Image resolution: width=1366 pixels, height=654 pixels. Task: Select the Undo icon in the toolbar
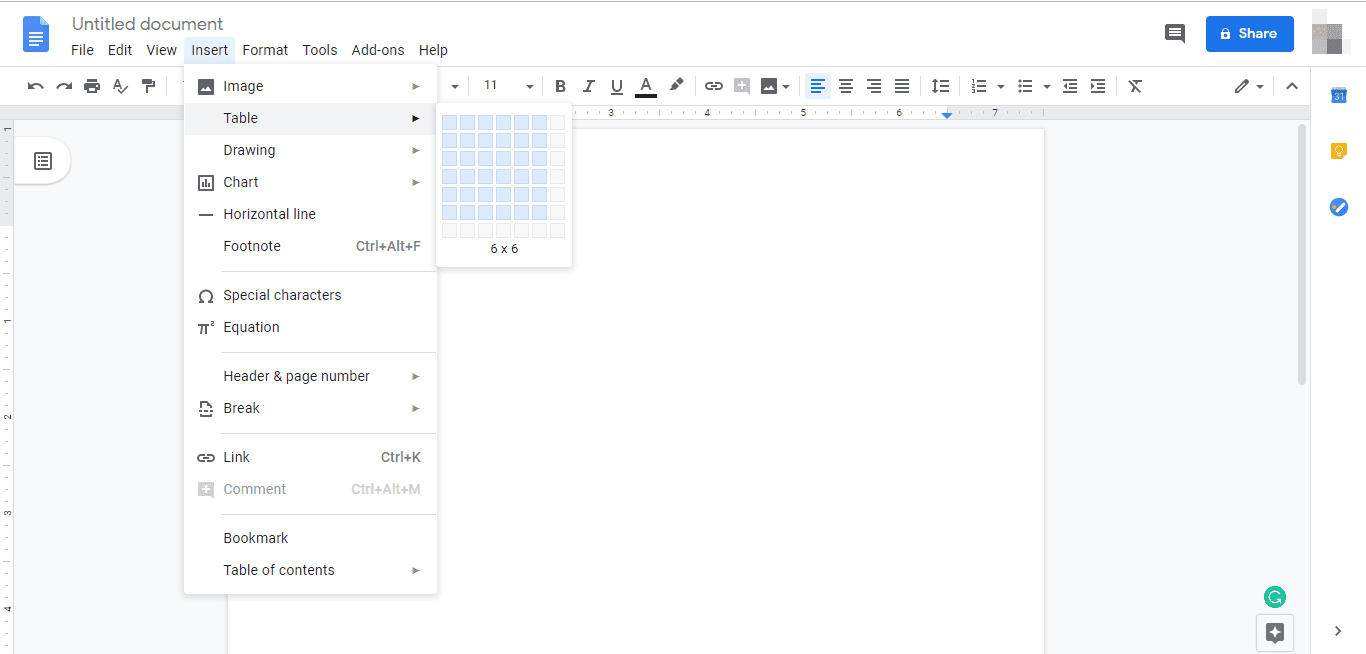click(x=35, y=86)
